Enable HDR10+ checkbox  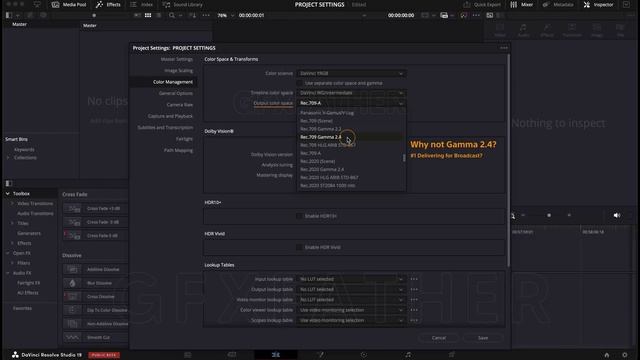[x=300, y=216]
